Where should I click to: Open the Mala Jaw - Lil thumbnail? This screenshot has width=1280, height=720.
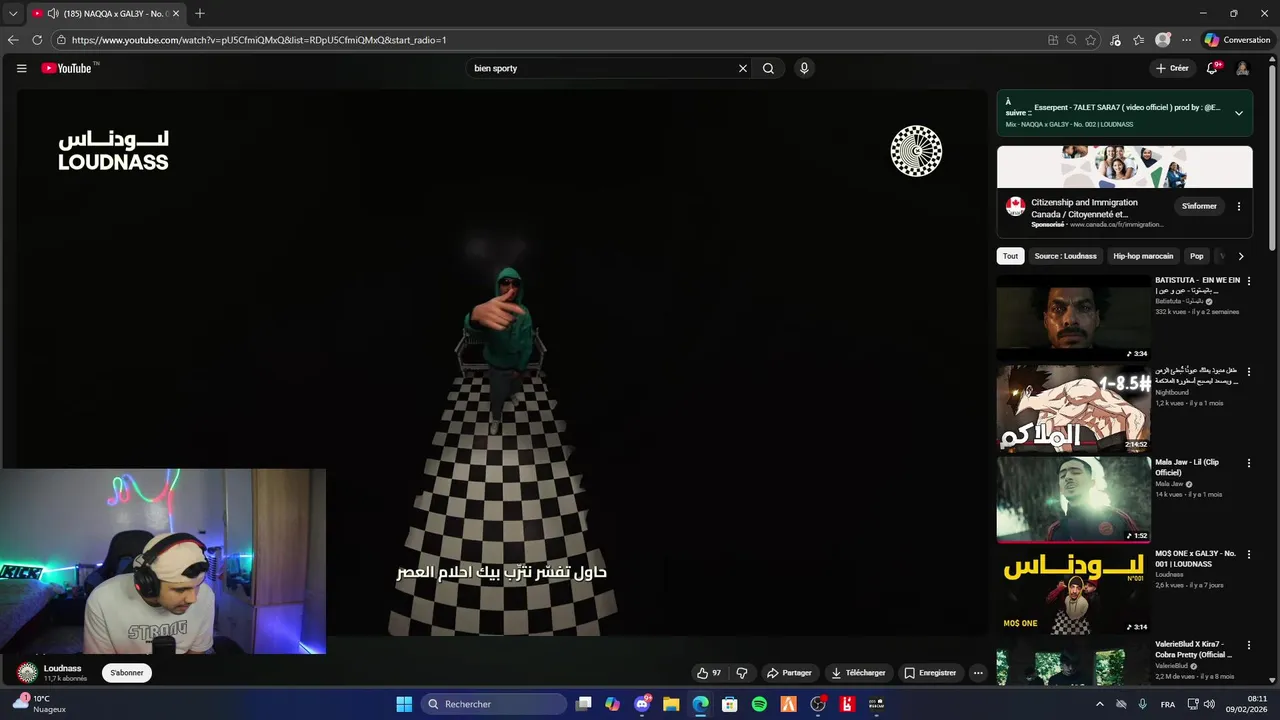pos(1073,499)
